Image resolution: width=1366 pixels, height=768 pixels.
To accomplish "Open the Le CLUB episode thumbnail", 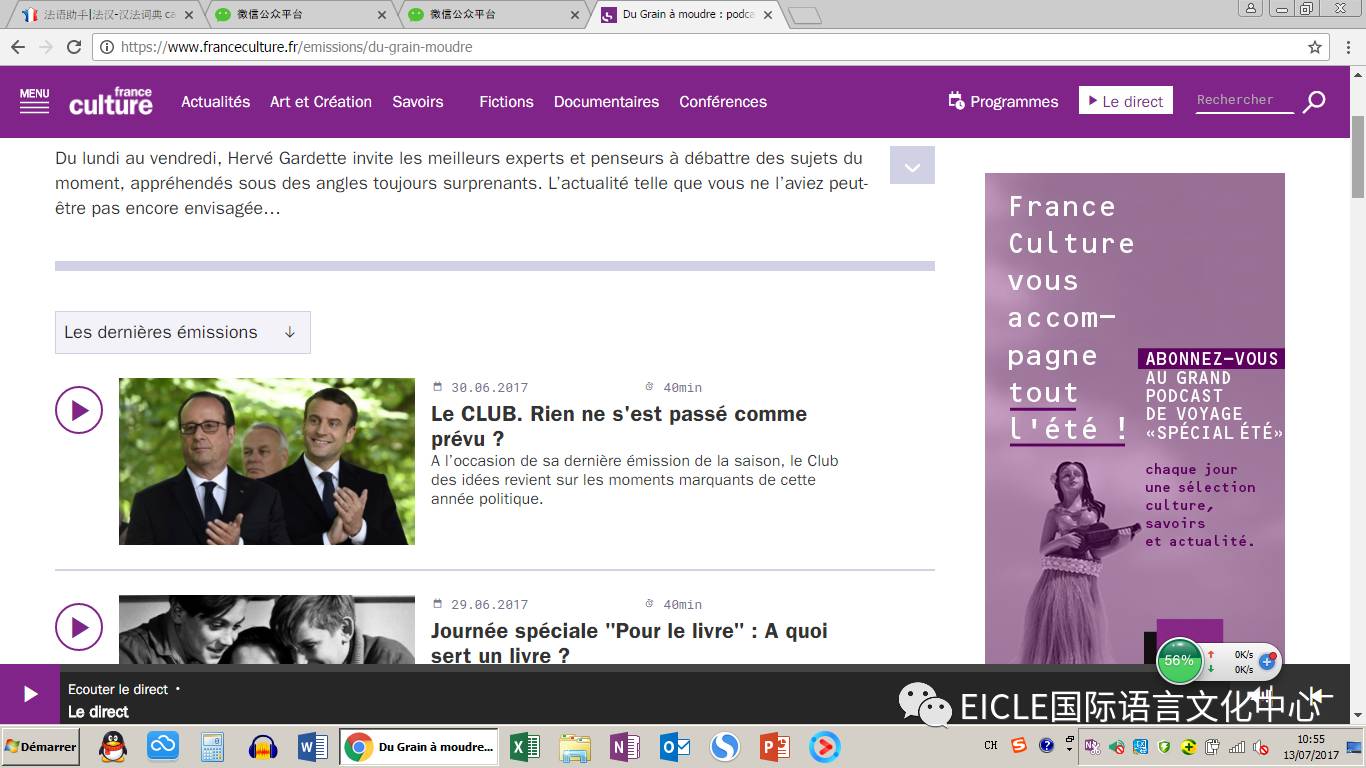I will tap(266, 461).
